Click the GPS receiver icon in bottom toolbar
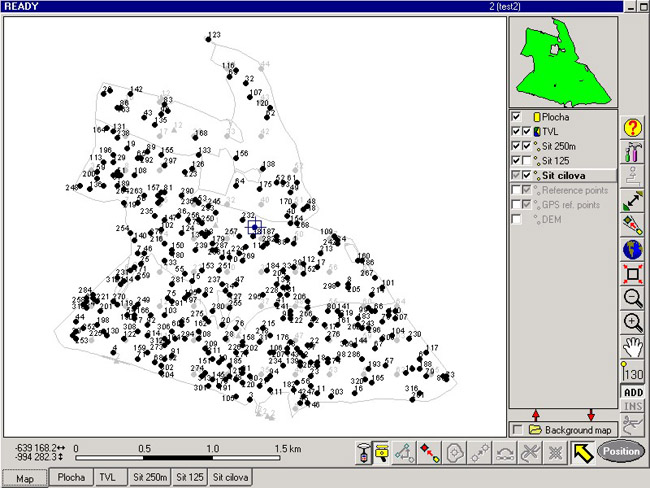The height and width of the screenshot is (488, 650). tap(366, 453)
